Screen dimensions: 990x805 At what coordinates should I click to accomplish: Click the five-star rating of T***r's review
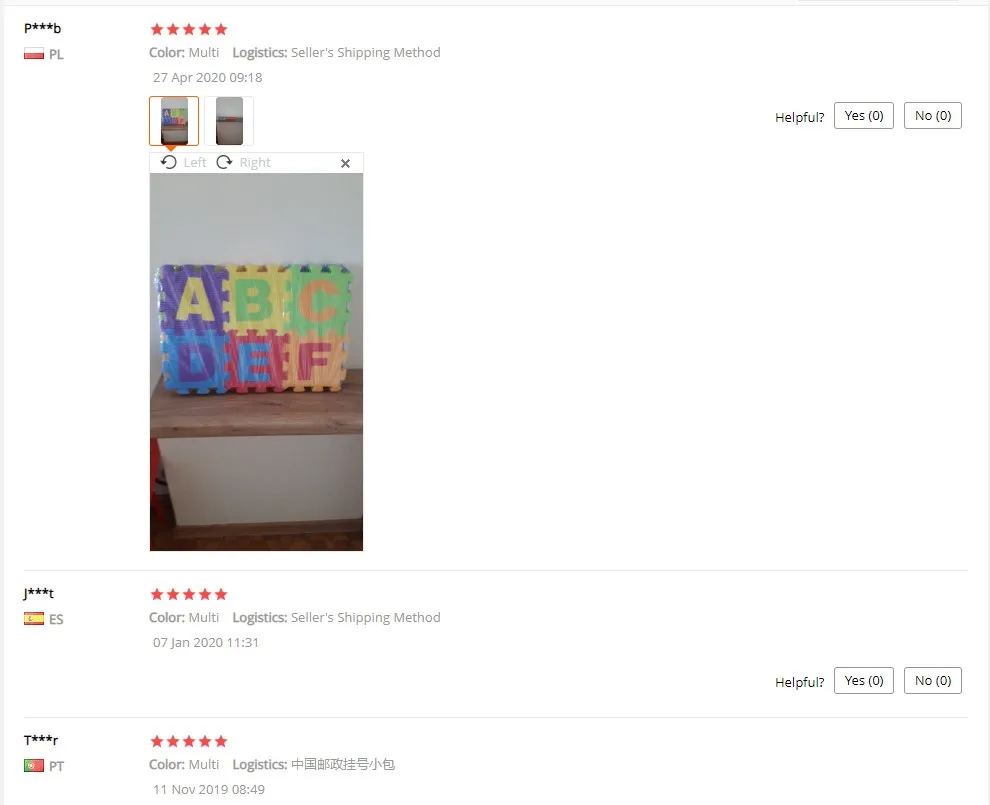(x=189, y=741)
